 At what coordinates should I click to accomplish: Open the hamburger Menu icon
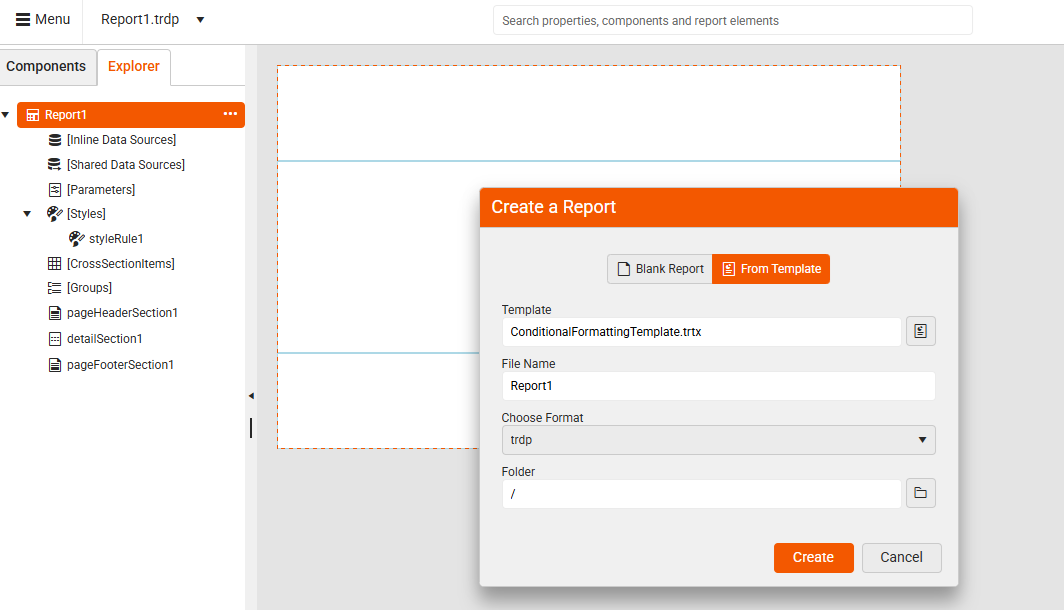(21, 19)
